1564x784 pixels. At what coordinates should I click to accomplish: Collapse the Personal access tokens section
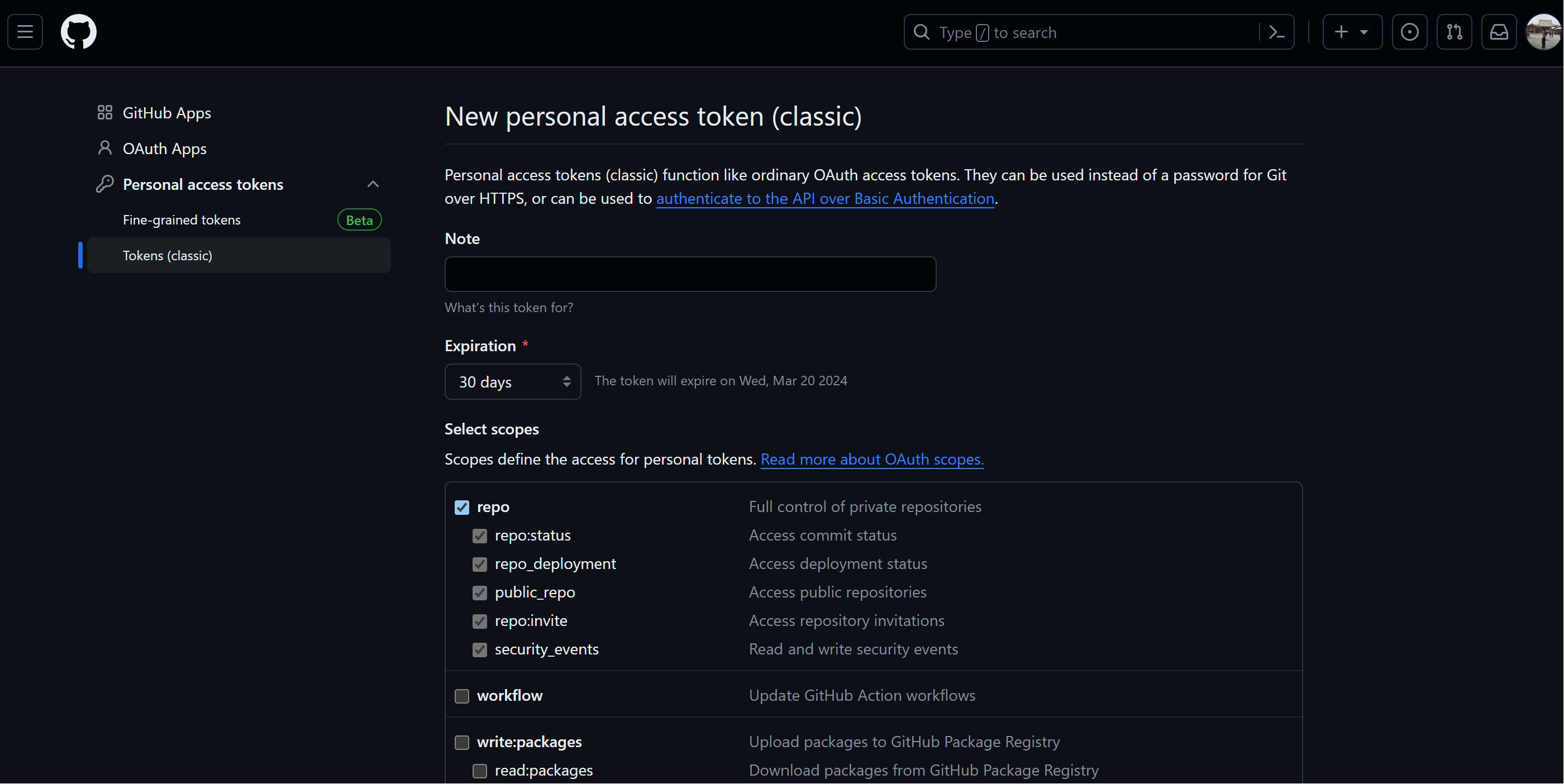[x=373, y=184]
